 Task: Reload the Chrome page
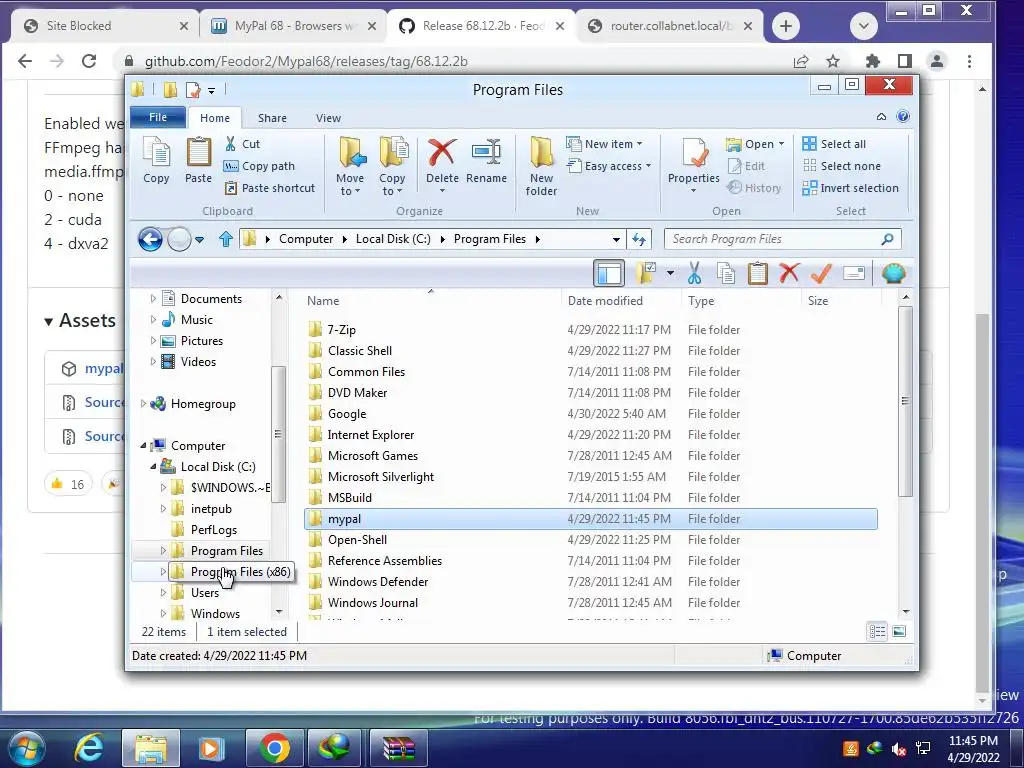coord(89,61)
